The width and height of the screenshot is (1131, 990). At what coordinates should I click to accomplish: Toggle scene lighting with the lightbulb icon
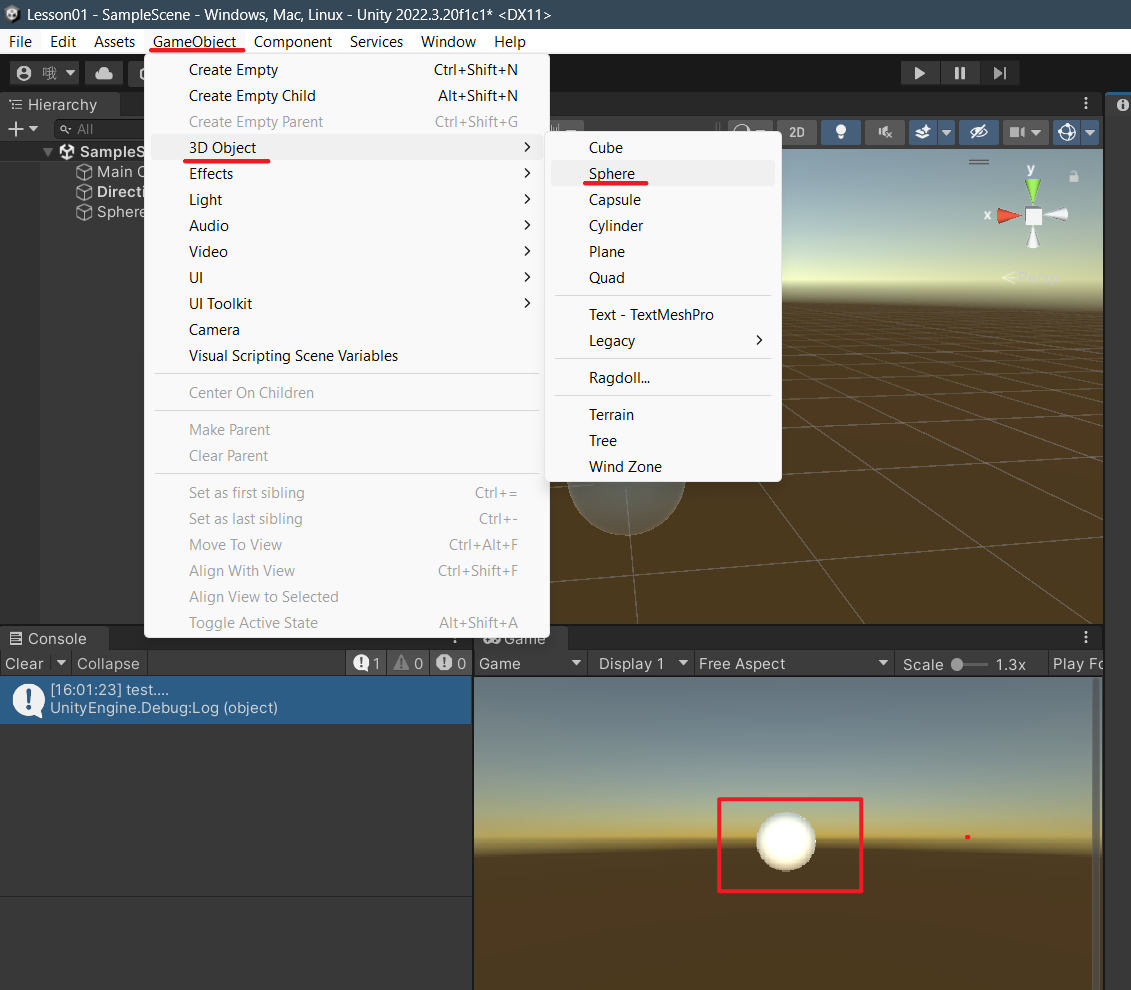click(841, 132)
